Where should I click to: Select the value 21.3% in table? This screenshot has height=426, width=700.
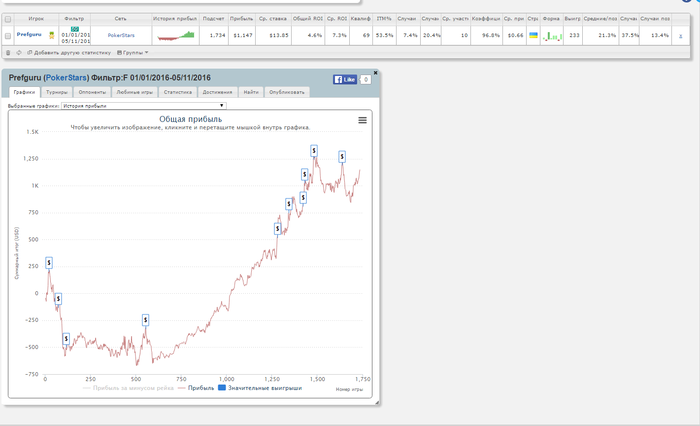(608, 35)
